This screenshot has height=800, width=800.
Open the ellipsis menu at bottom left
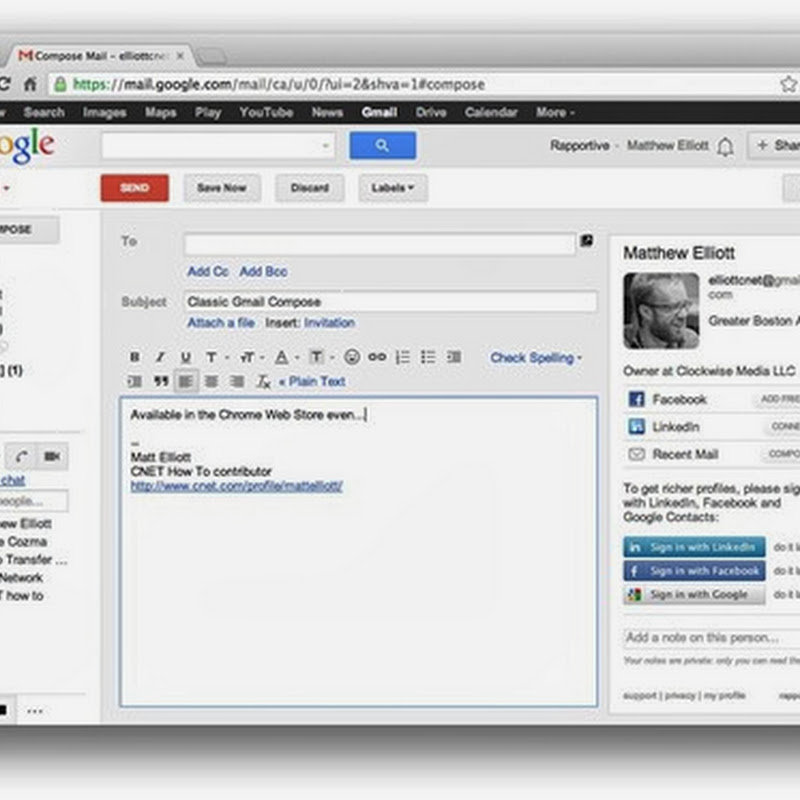(x=35, y=711)
